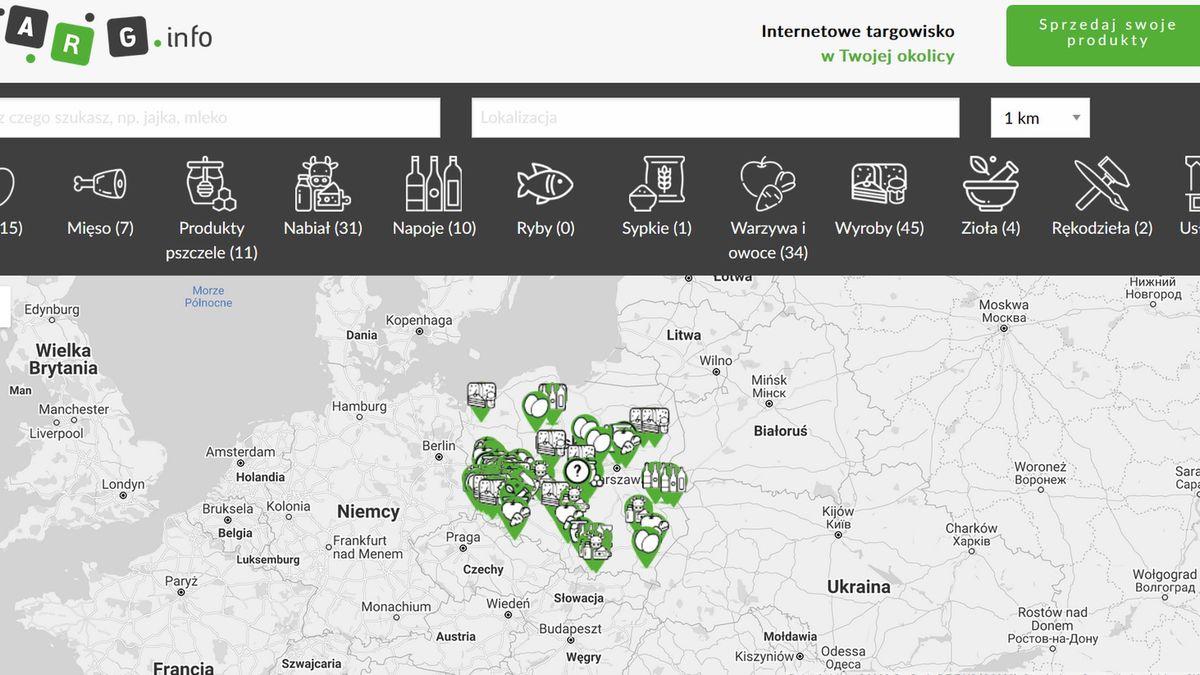Open the 1 km search radius dropdown

pyautogui.click(x=1040, y=117)
